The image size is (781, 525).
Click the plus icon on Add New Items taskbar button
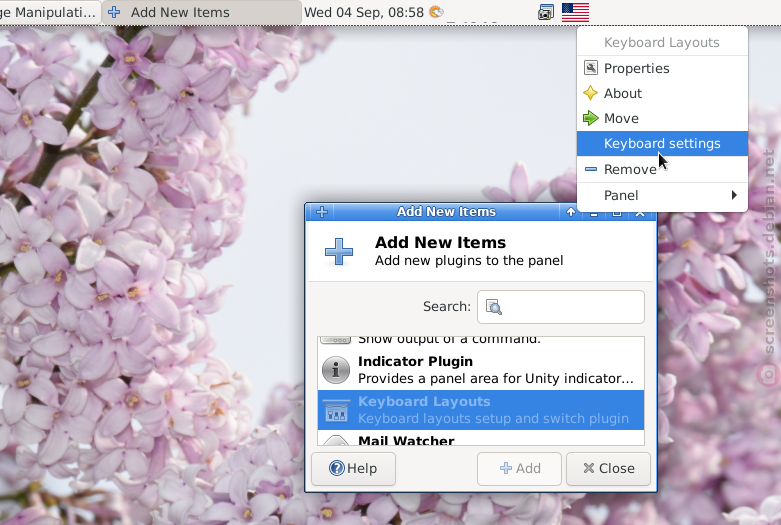114,12
